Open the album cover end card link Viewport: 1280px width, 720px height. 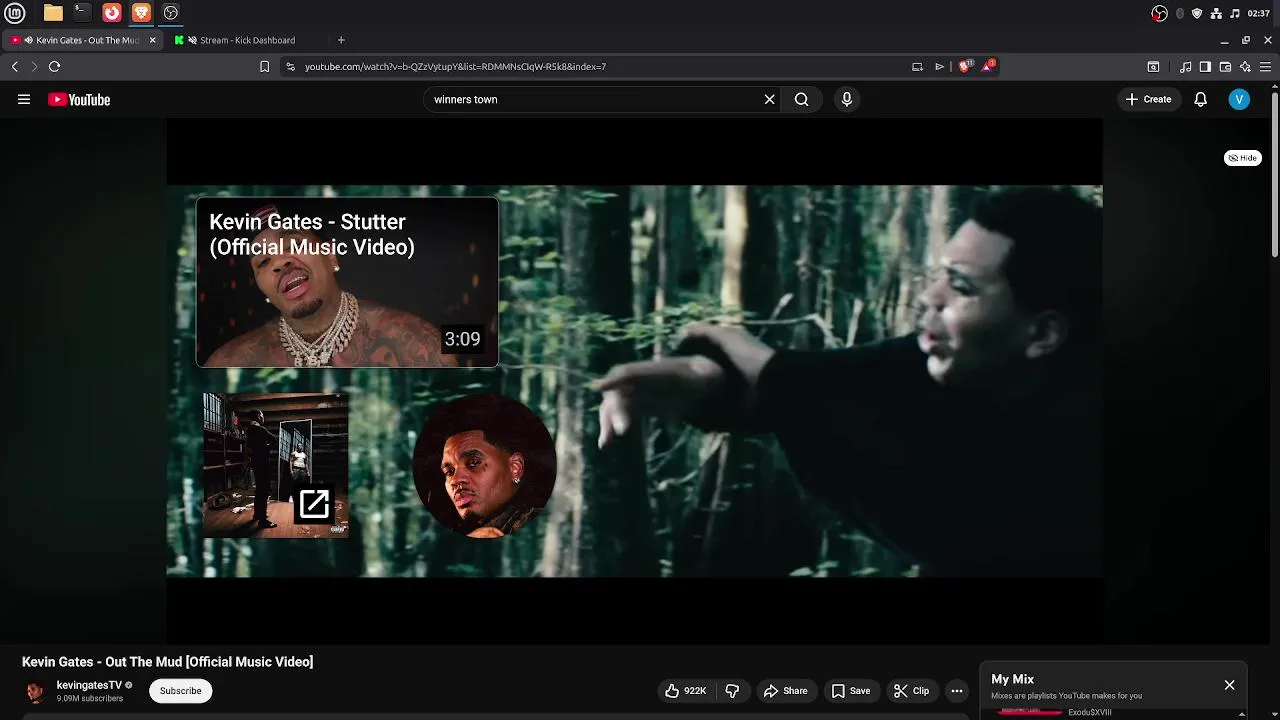(276, 465)
